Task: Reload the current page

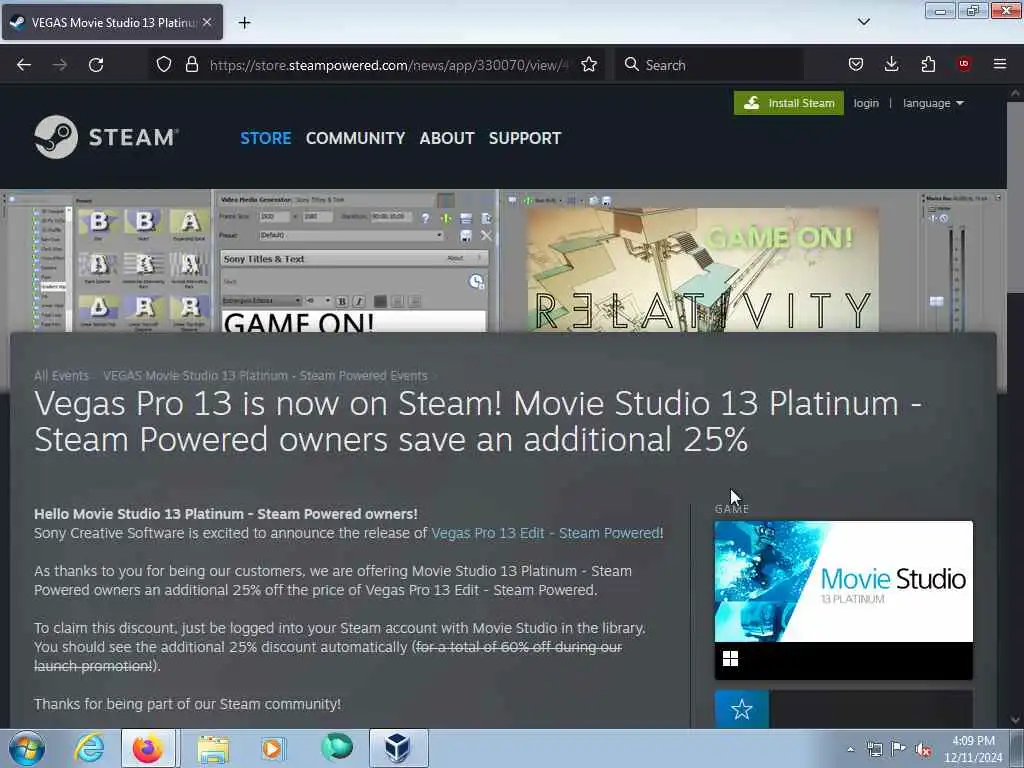Action: pos(96,65)
